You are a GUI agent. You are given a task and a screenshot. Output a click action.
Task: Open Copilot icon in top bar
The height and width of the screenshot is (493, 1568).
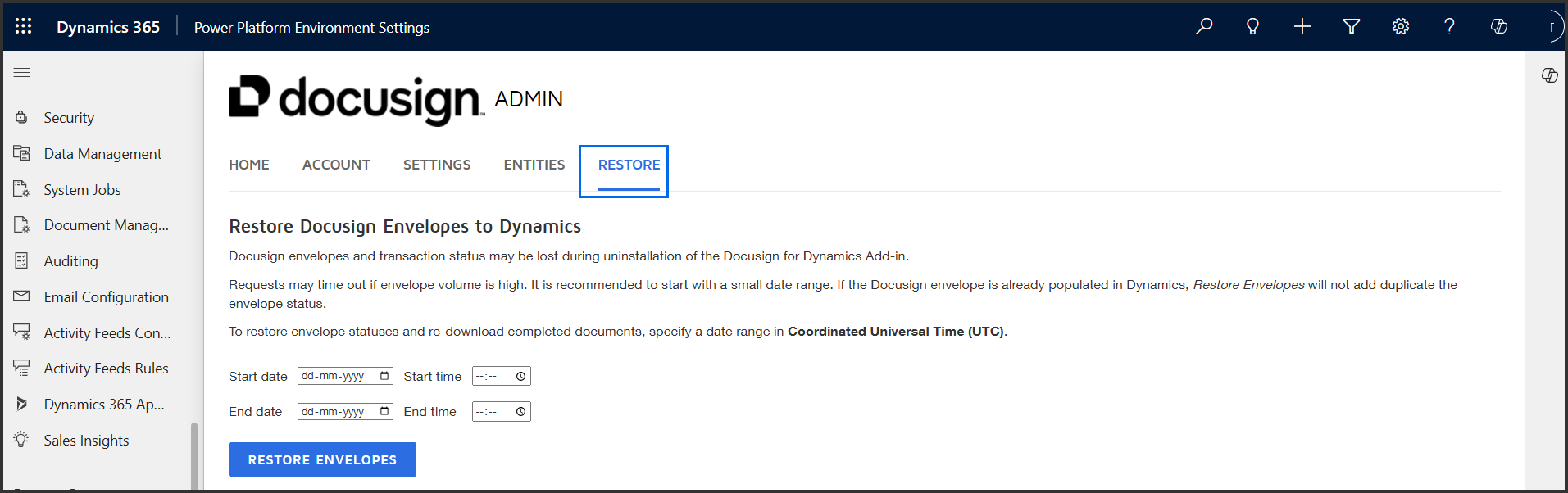point(1499,26)
